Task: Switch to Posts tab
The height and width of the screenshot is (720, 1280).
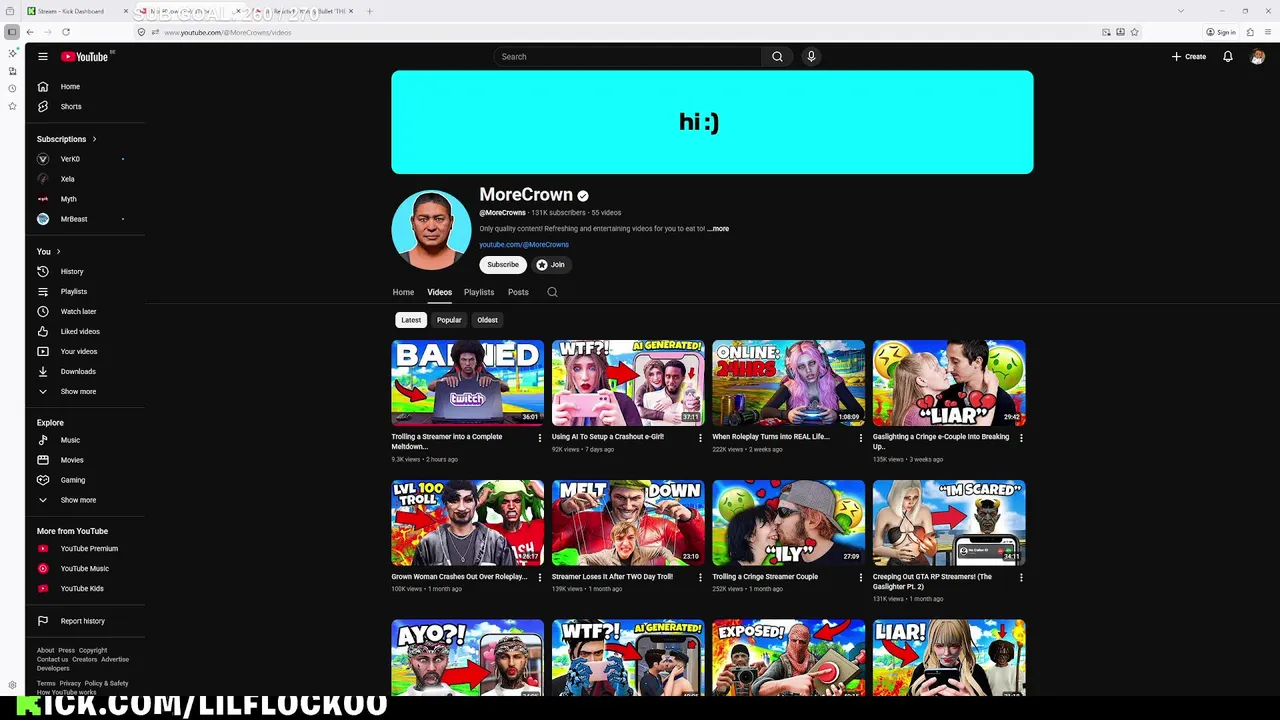Action: pos(518,292)
